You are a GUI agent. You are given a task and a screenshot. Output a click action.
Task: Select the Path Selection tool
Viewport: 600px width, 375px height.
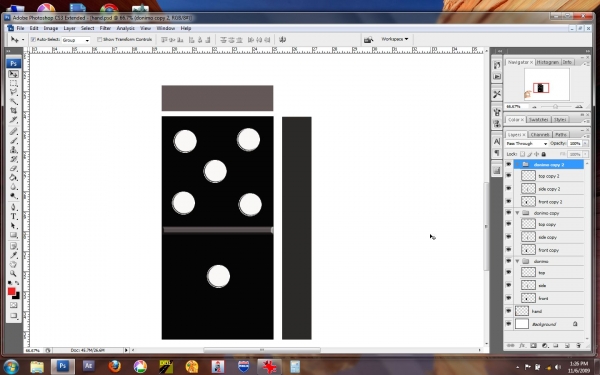coord(13,225)
